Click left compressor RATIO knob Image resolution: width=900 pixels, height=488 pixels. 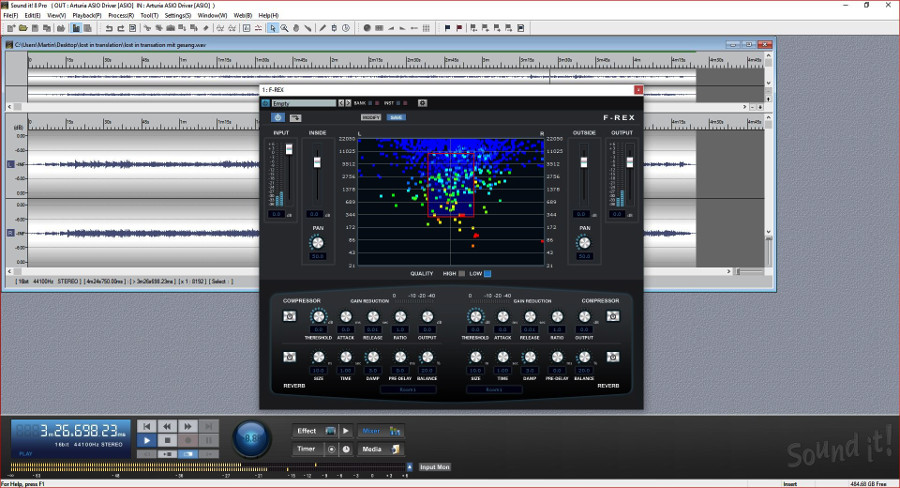(401, 316)
